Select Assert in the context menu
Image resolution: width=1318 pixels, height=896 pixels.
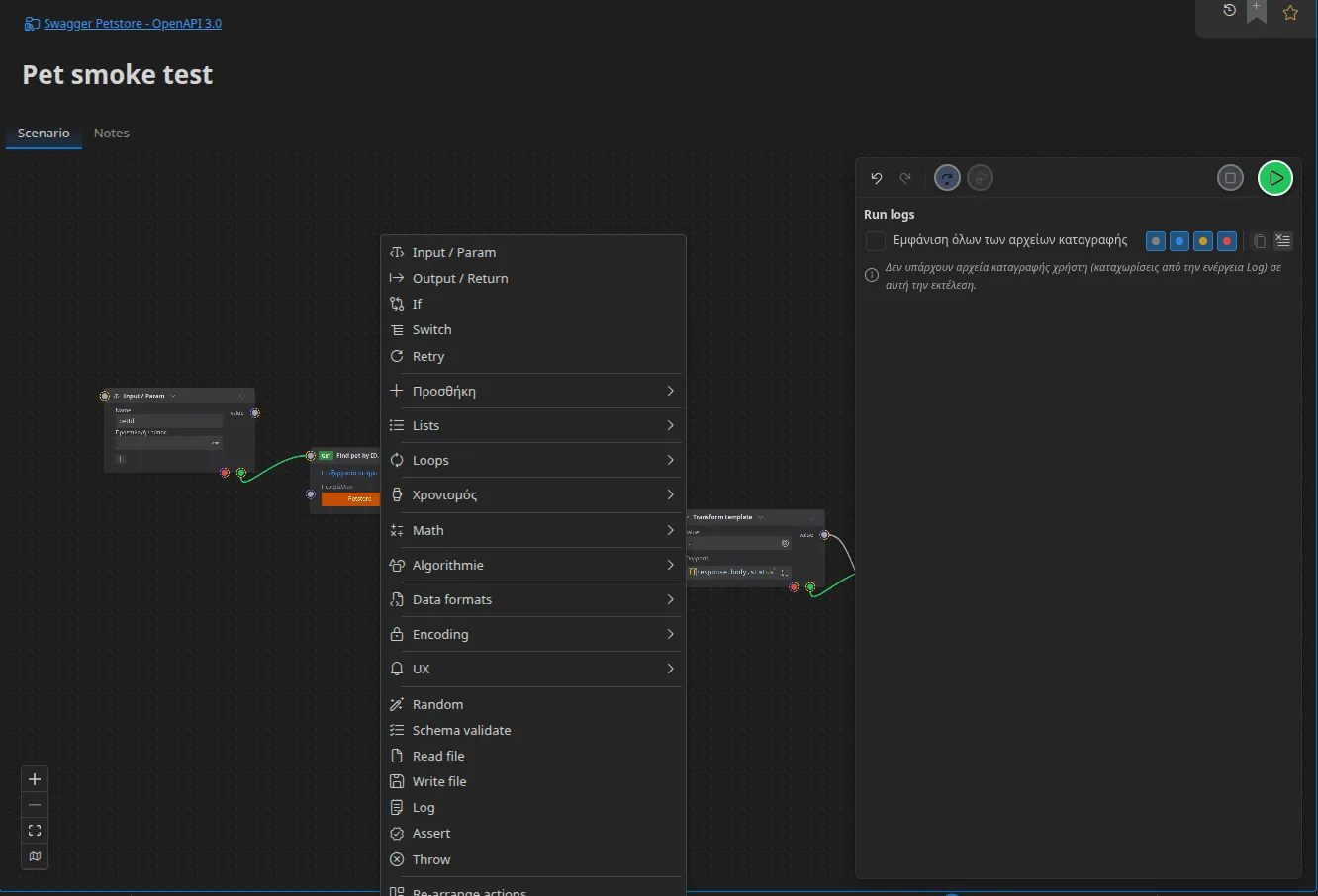[532, 833]
